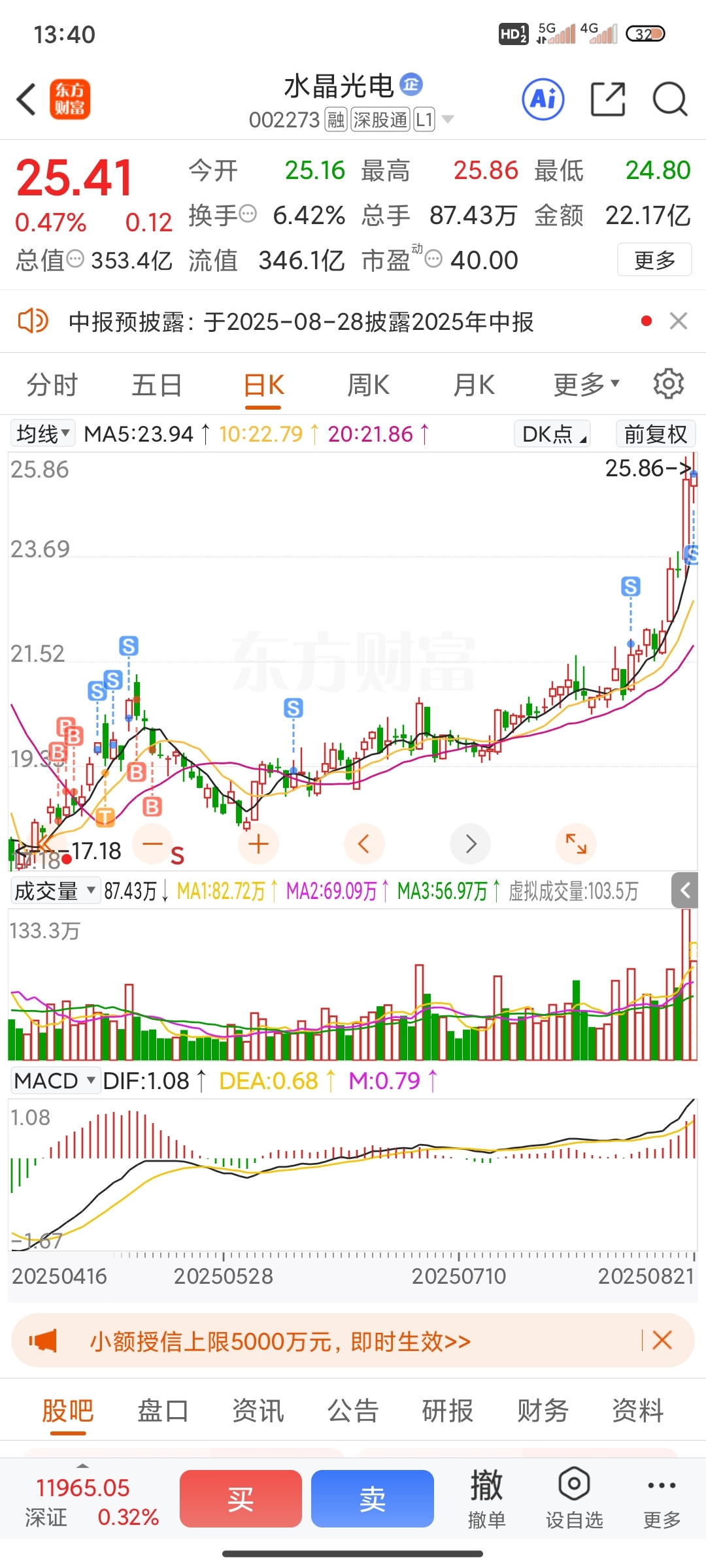Image resolution: width=706 pixels, height=1568 pixels.
Task: Tap the back arrow icon
Action: pos(26,100)
